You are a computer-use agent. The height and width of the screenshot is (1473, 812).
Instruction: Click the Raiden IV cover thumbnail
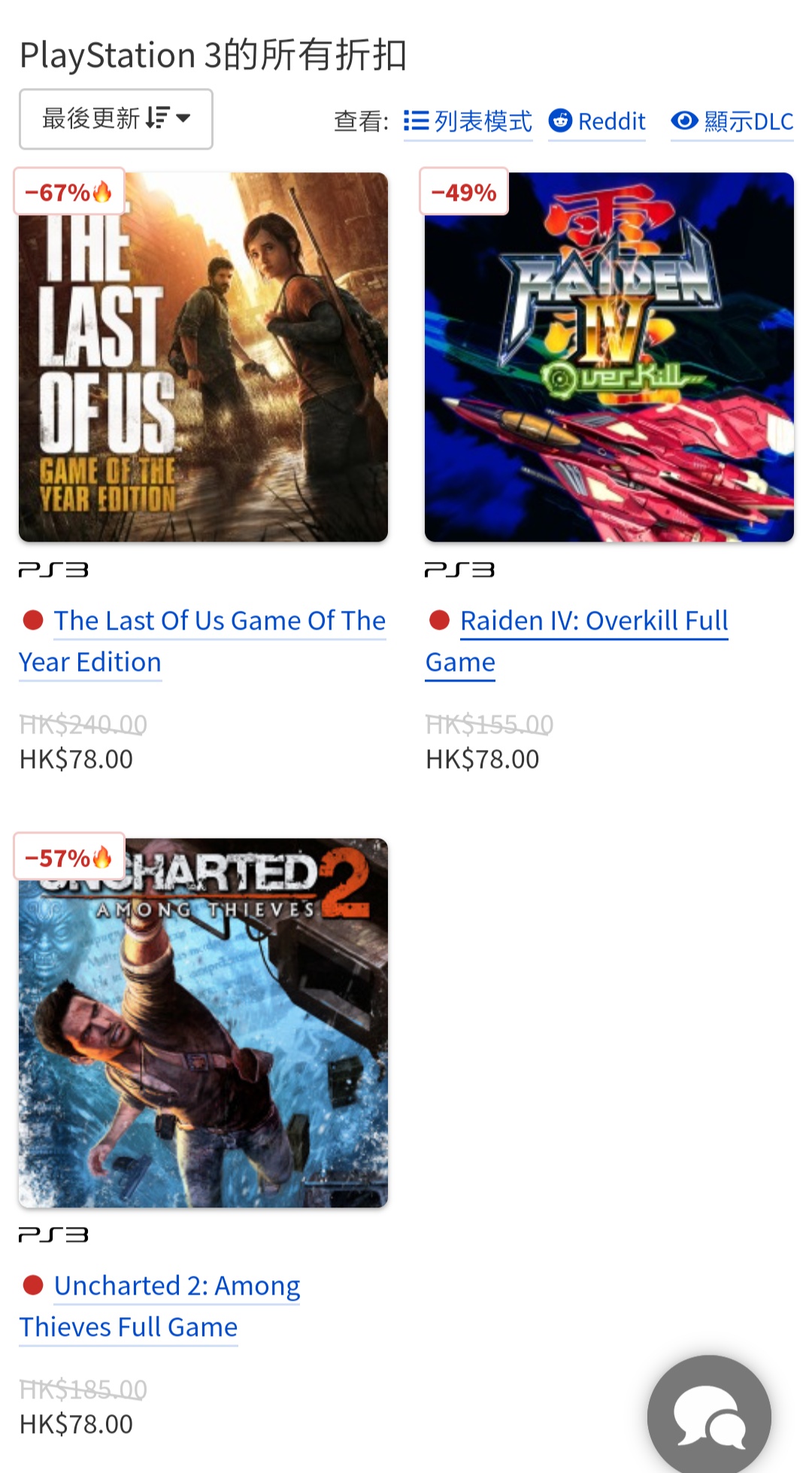[609, 357]
